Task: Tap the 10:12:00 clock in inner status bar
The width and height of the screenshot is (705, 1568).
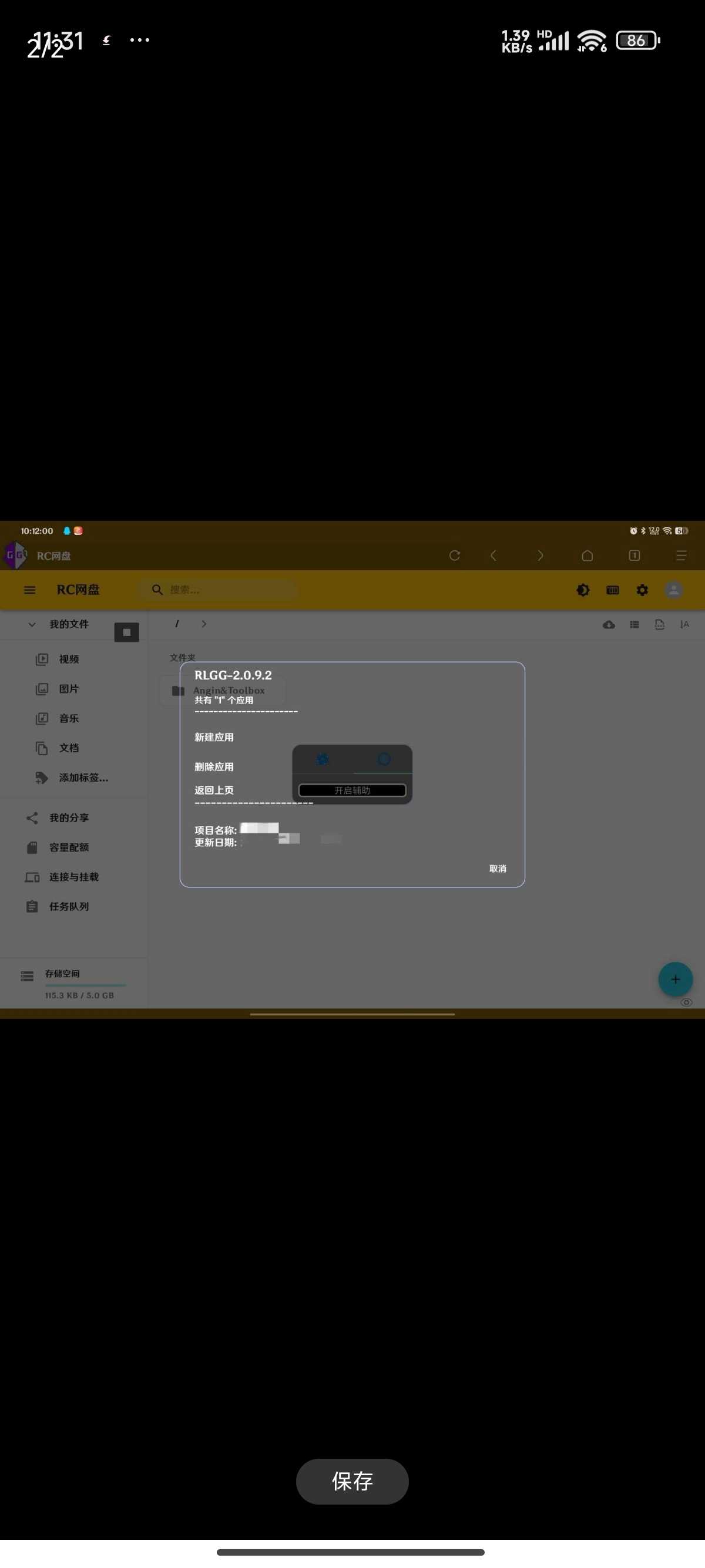Action: (36, 531)
